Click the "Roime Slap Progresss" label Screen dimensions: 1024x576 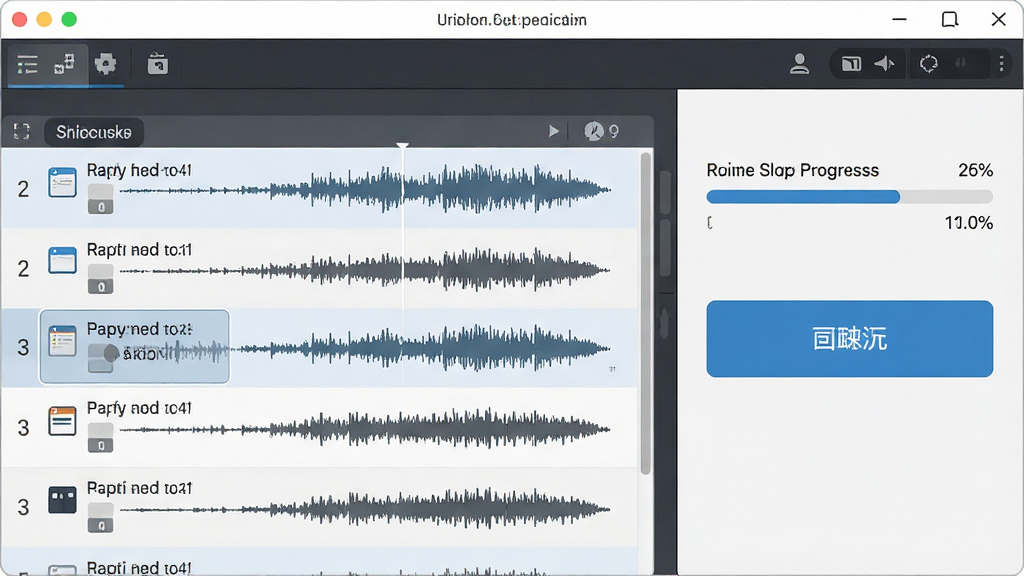pos(792,170)
